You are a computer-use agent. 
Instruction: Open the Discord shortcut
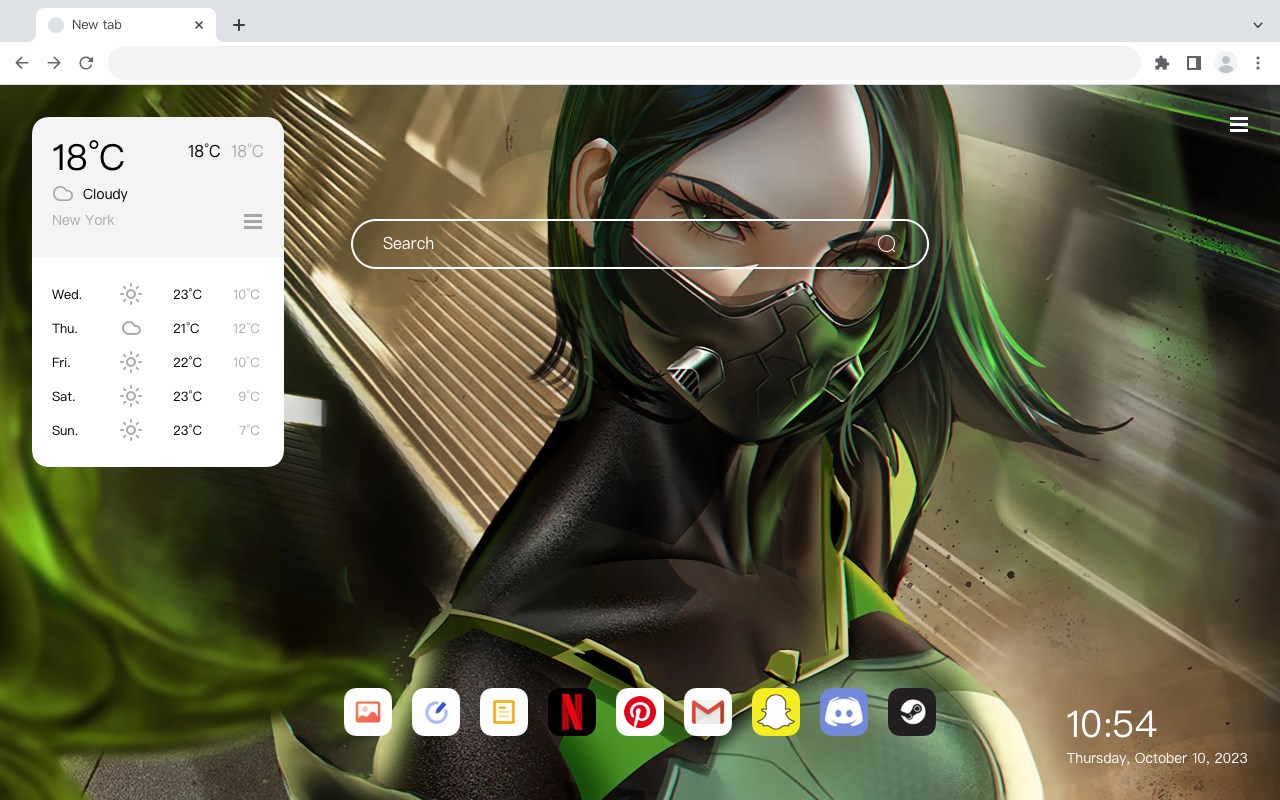tap(844, 712)
